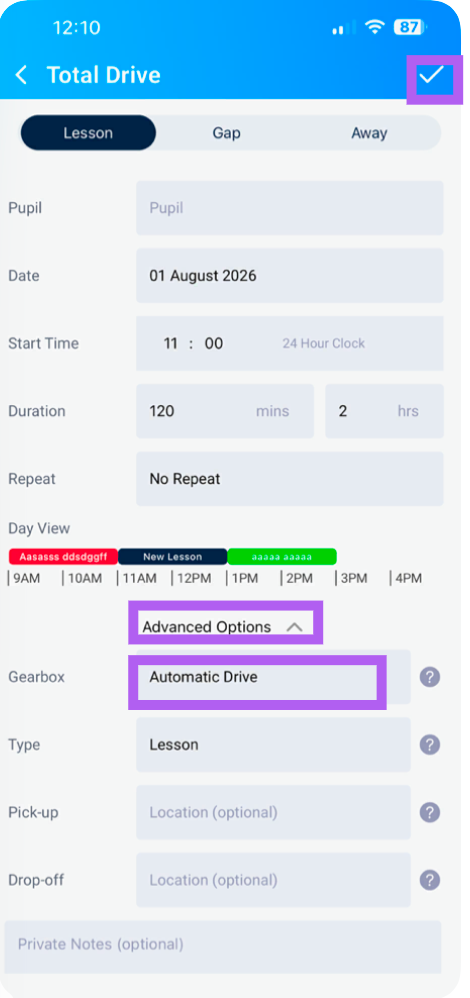The image size is (470, 998).
Task: Open the Date field showing 01 August 2026
Action: pos(290,276)
